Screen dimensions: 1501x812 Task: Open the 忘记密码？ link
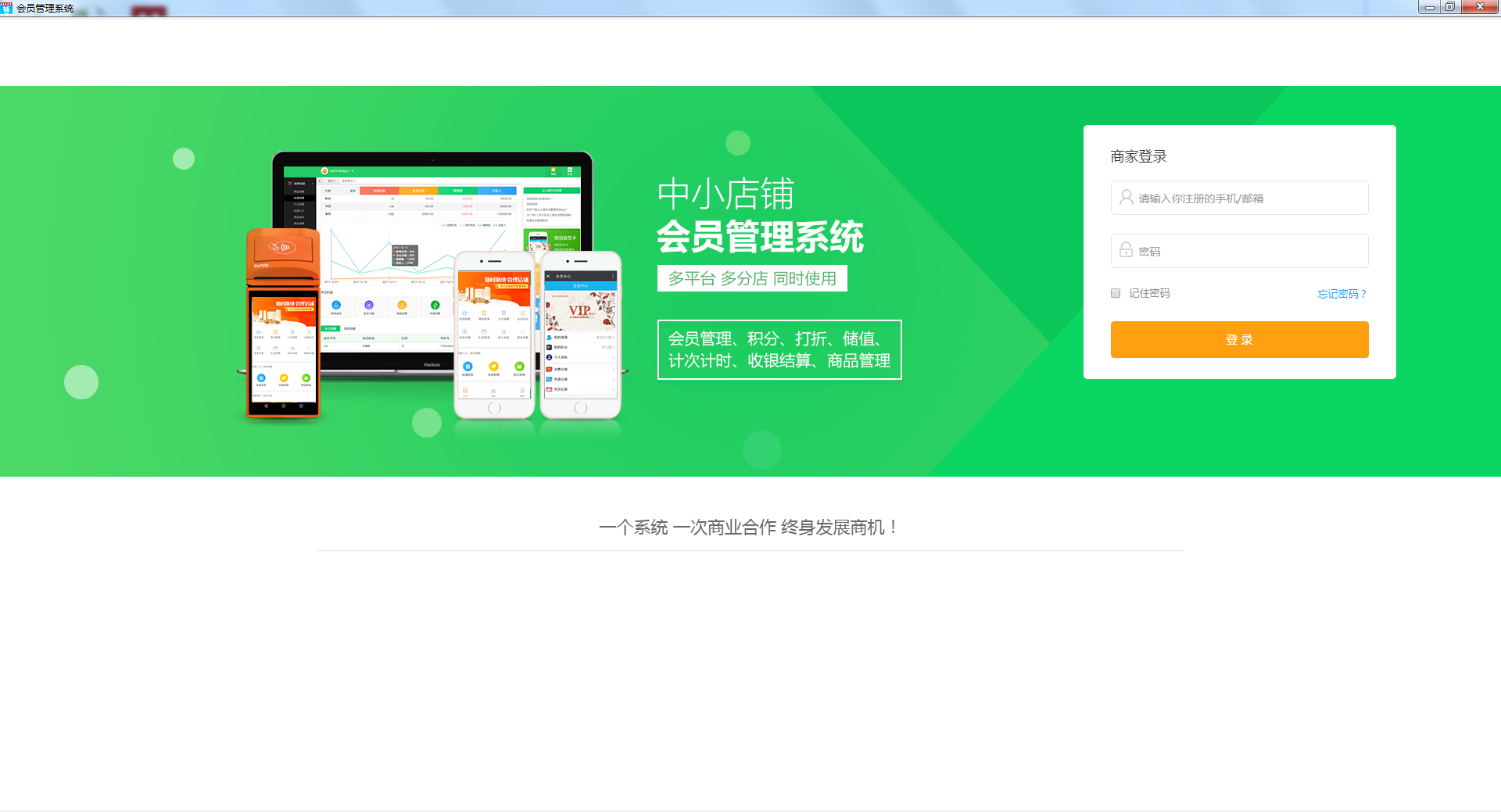(1342, 294)
